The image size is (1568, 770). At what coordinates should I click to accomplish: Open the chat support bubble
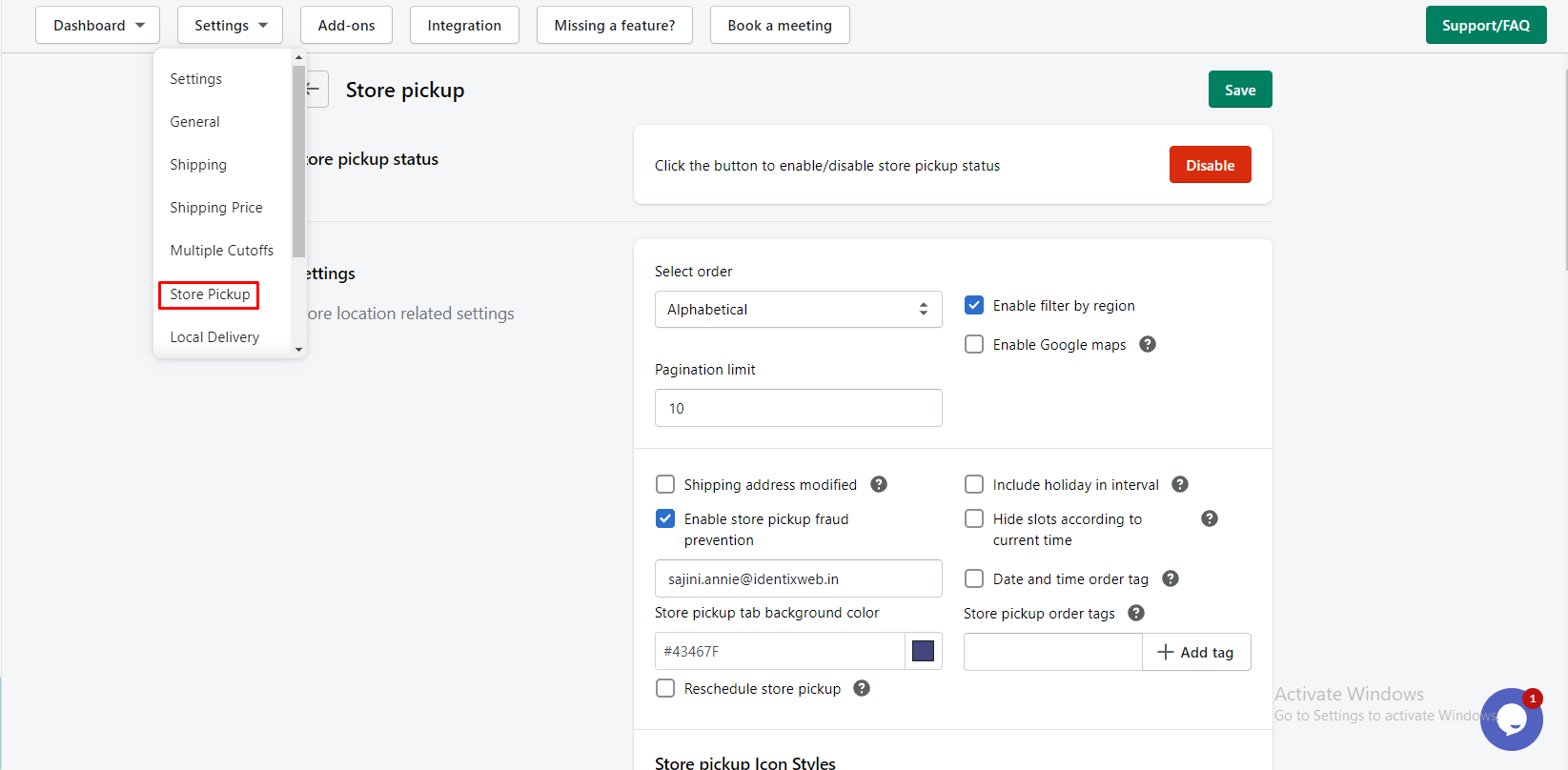pos(1511,719)
